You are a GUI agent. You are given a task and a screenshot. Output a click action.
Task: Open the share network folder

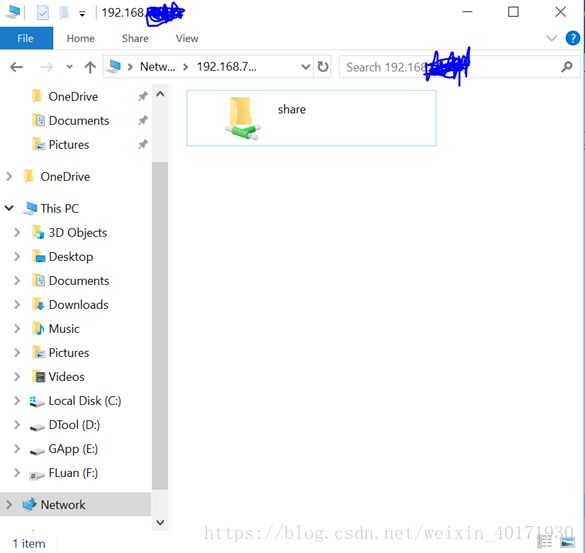(x=311, y=118)
